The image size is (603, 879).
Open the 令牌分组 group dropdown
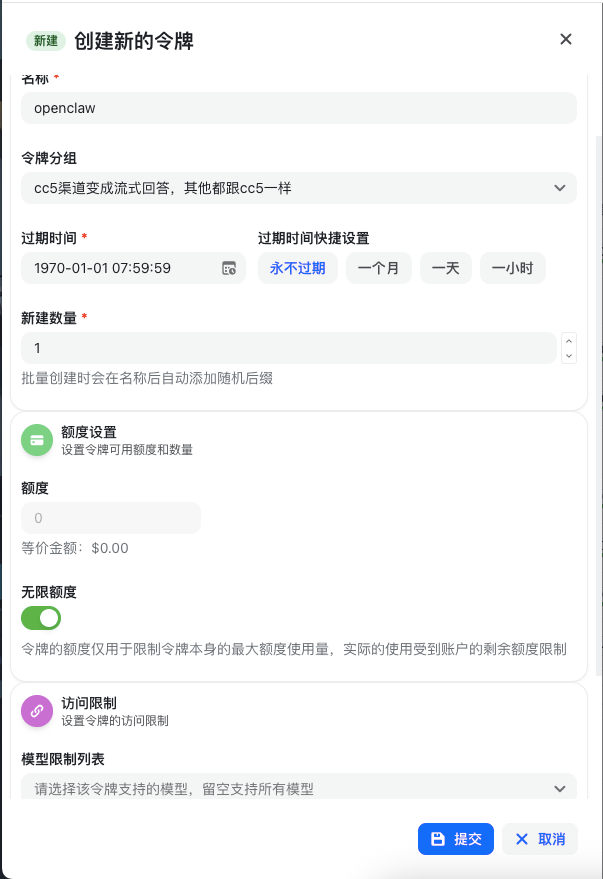click(x=298, y=187)
